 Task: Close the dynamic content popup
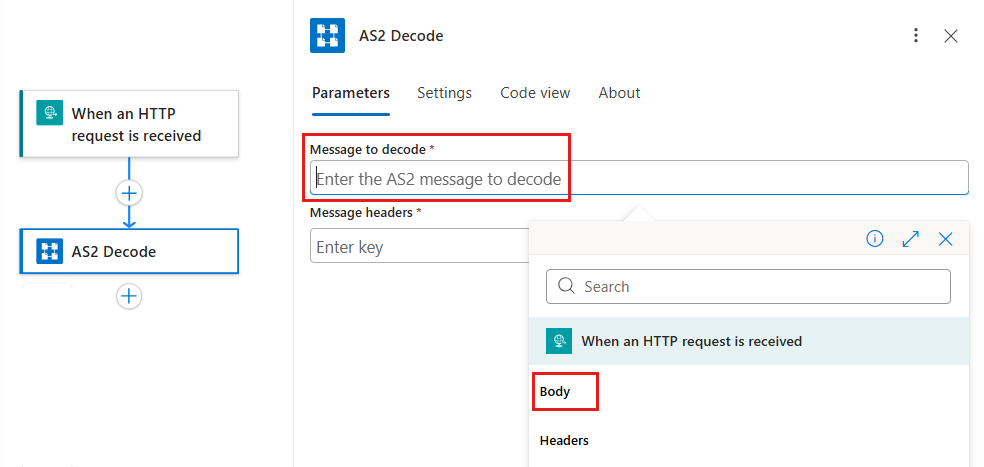946,239
